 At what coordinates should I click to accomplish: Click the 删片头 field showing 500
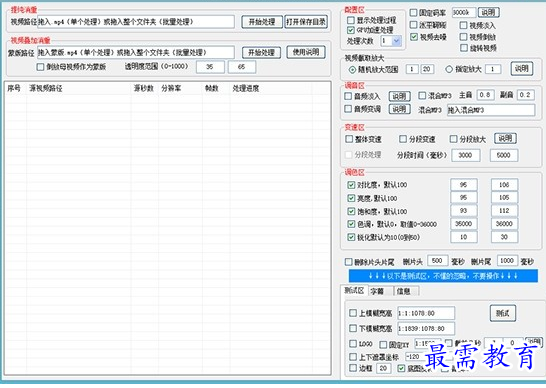click(x=437, y=261)
